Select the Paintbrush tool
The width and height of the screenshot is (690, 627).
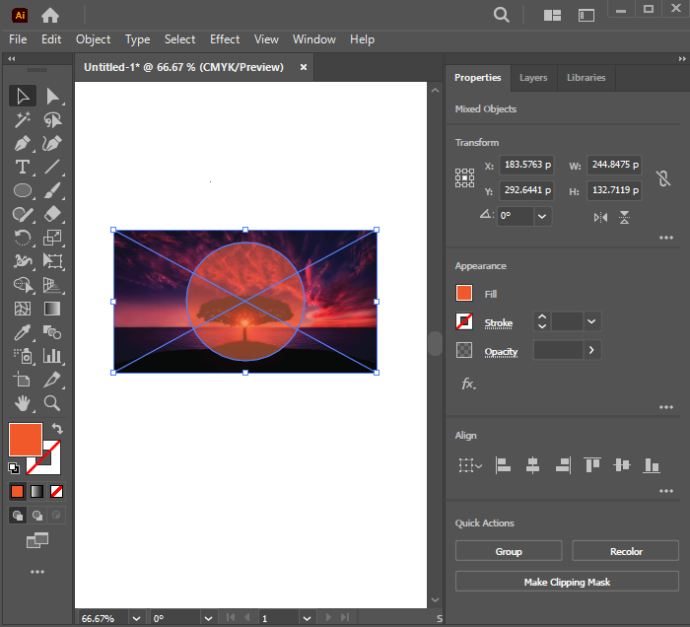coord(52,191)
